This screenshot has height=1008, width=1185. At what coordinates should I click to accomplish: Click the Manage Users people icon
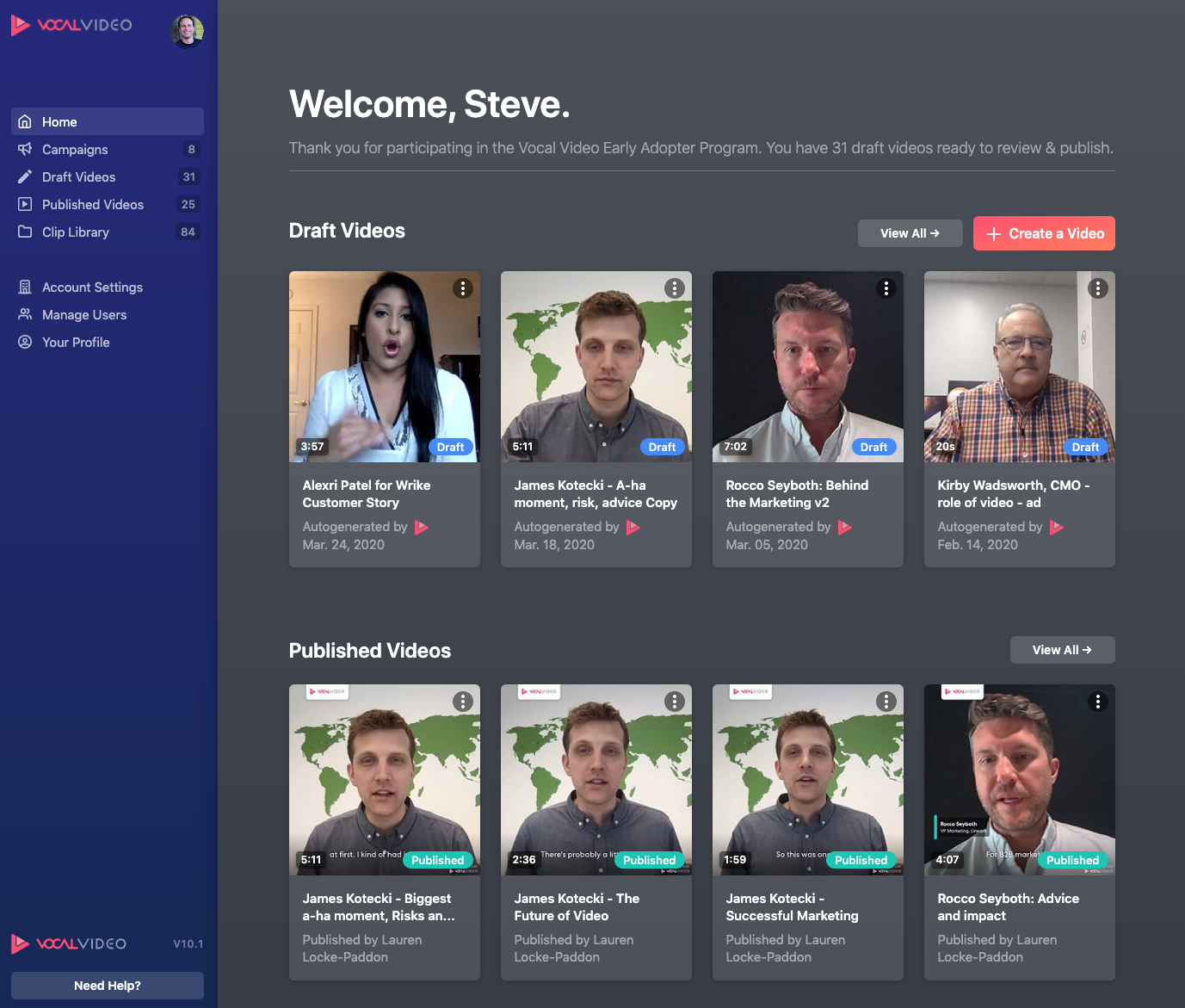coord(25,314)
